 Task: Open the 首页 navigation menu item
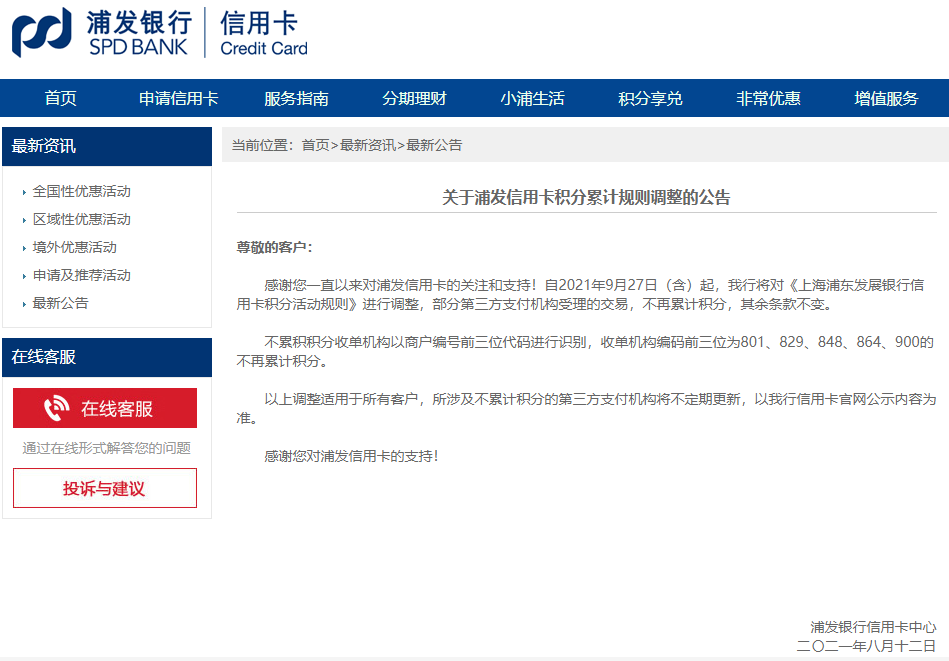coord(60,98)
